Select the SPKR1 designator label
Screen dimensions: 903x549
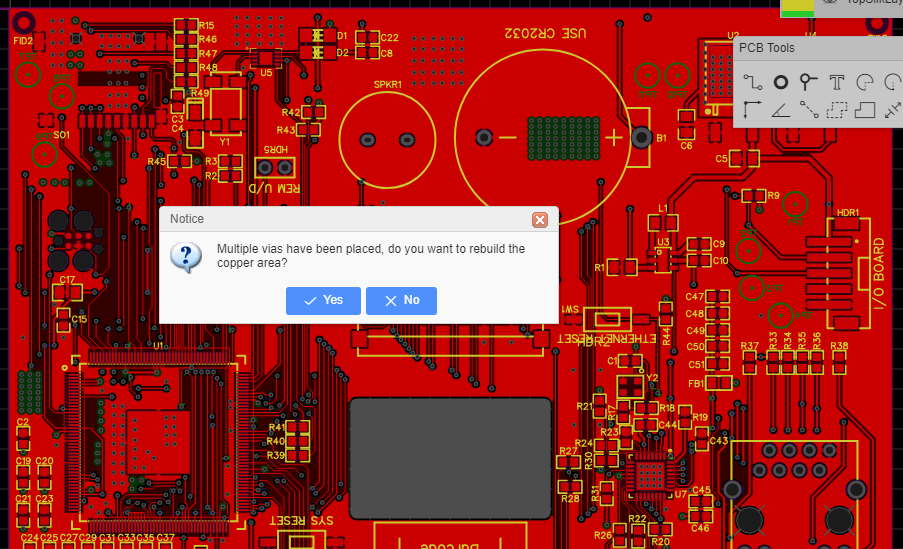[x=388, y=85]
